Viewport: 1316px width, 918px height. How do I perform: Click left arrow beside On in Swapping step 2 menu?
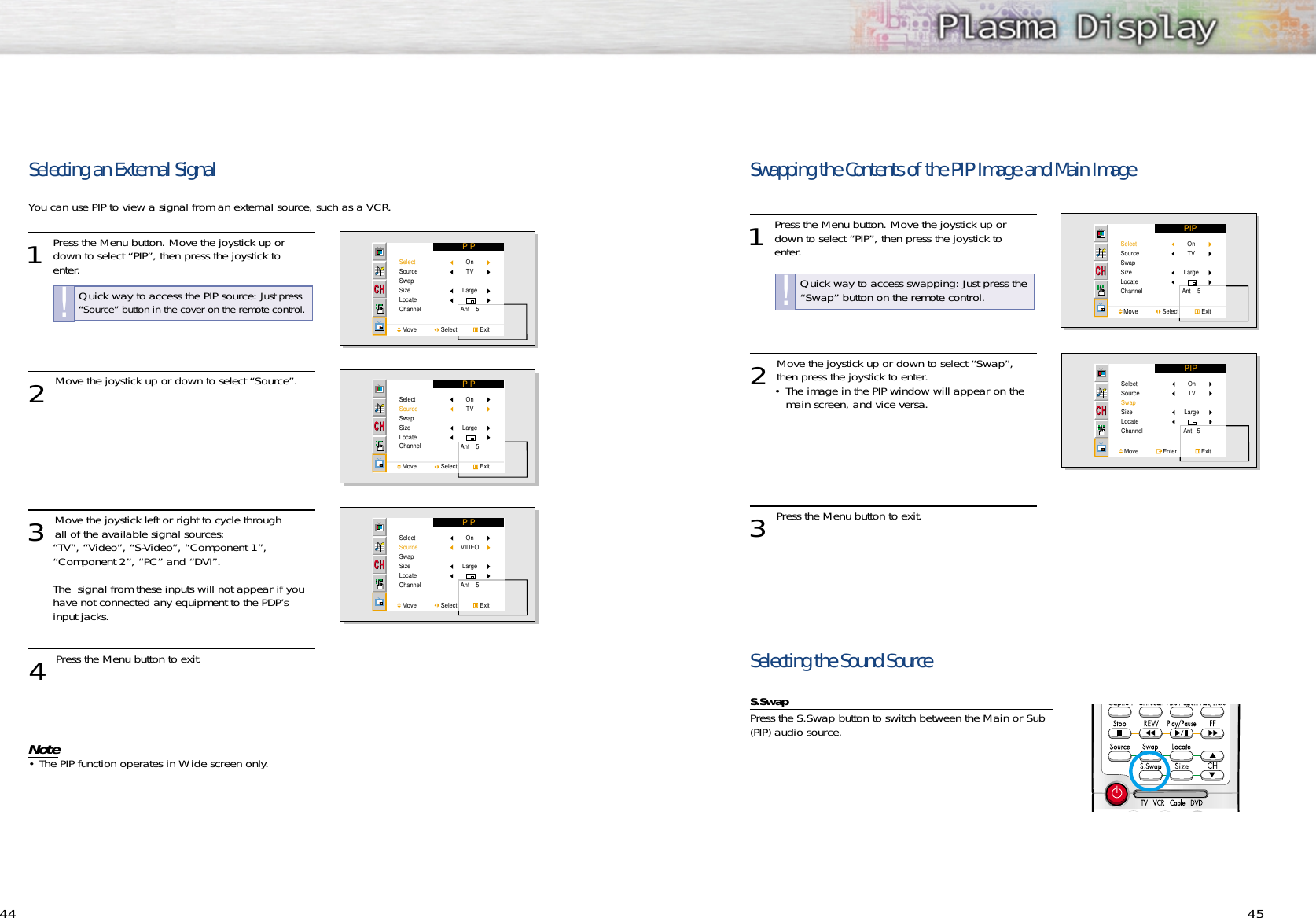(x=1174, y=384)
